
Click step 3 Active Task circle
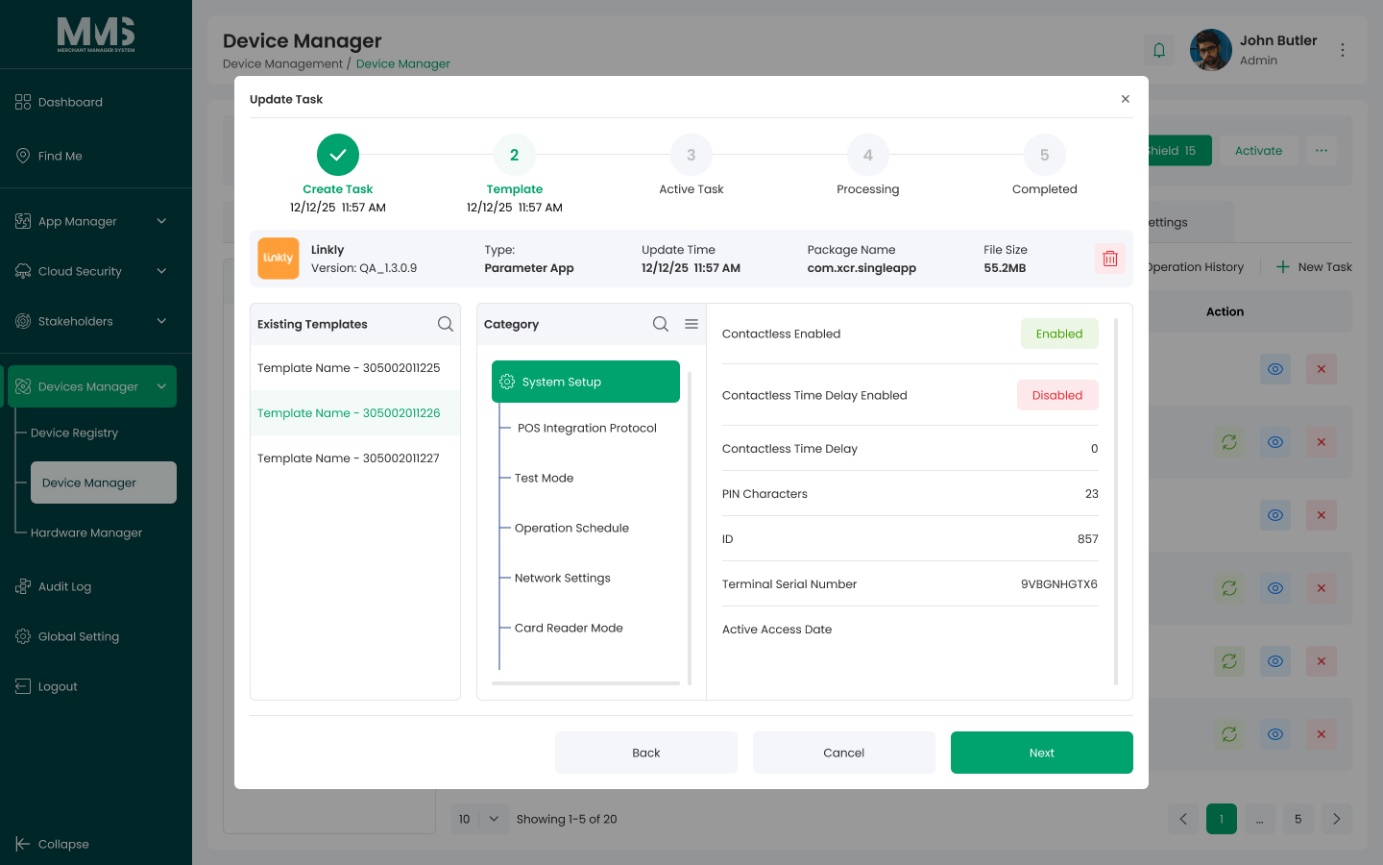tap(691, 155)
